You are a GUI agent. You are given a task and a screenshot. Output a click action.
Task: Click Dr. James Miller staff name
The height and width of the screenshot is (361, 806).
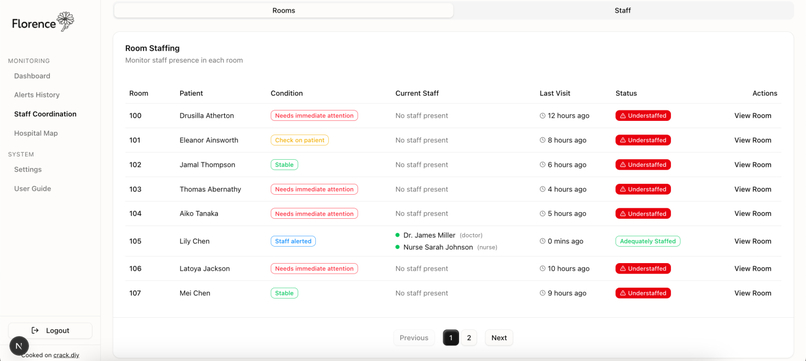(x=429, y=235)
